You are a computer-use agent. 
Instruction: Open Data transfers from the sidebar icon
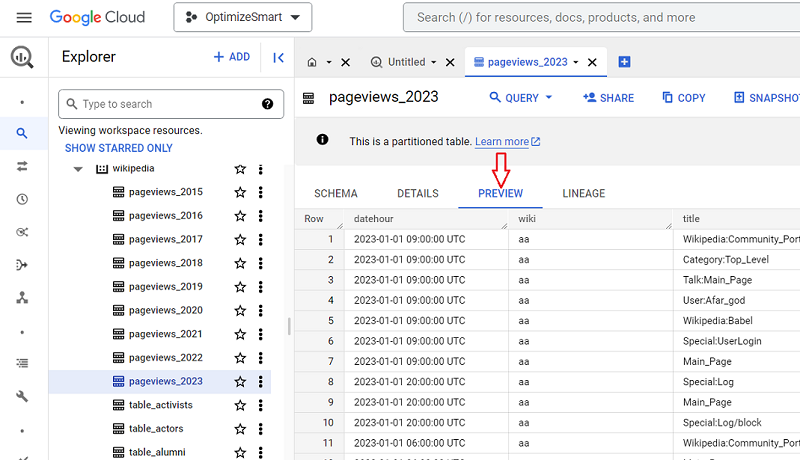pos(22,166)
